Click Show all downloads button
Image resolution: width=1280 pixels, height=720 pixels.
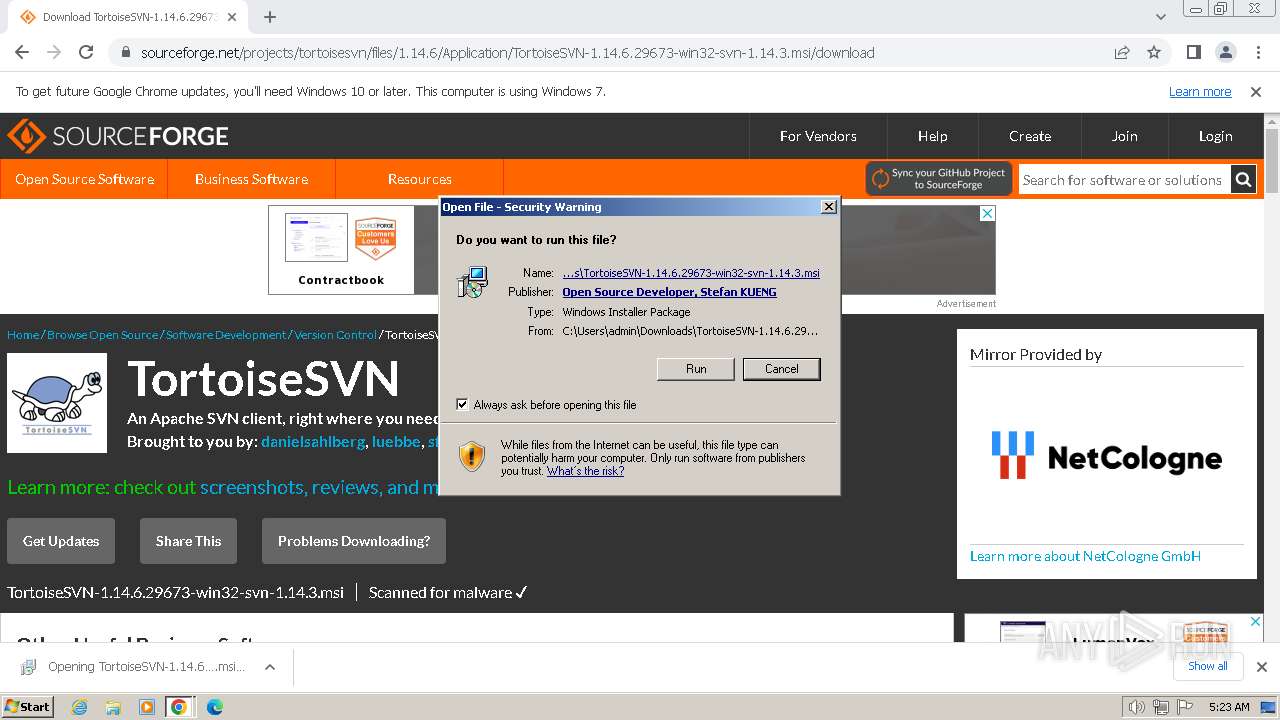pos(1207,666)
